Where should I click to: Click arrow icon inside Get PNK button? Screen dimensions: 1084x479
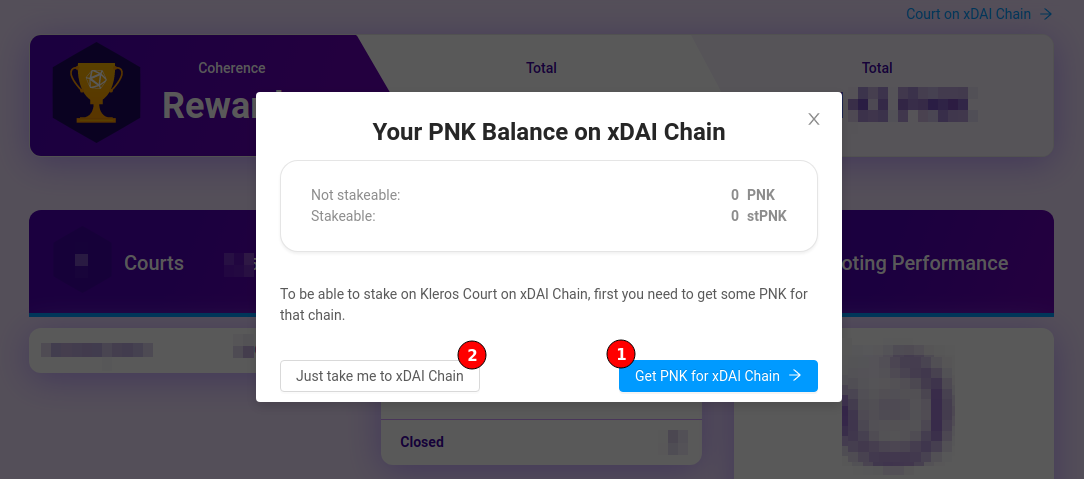[x=796, y=375]
